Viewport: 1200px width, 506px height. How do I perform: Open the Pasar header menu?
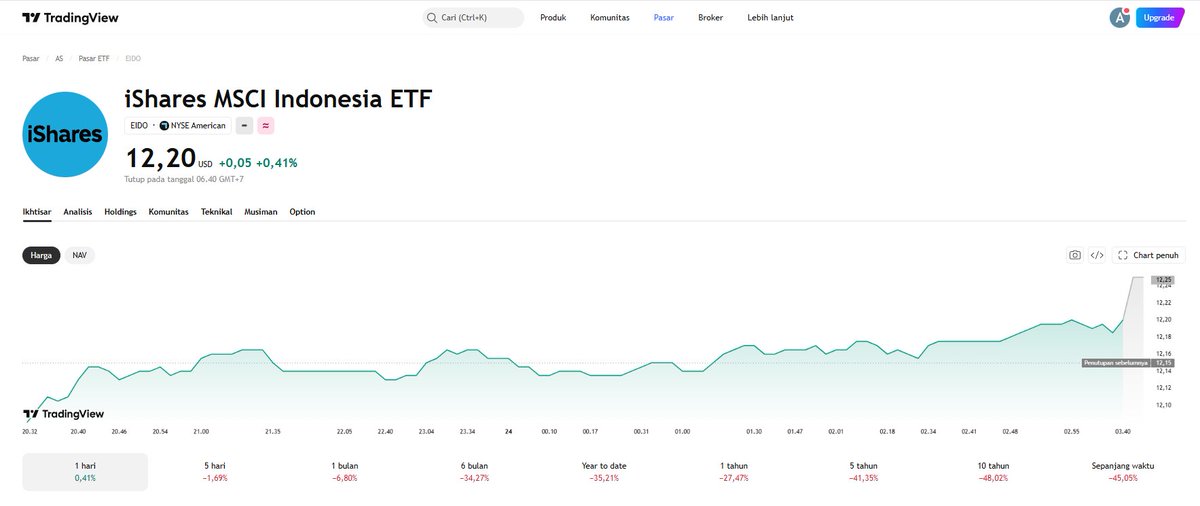[664, 17]
